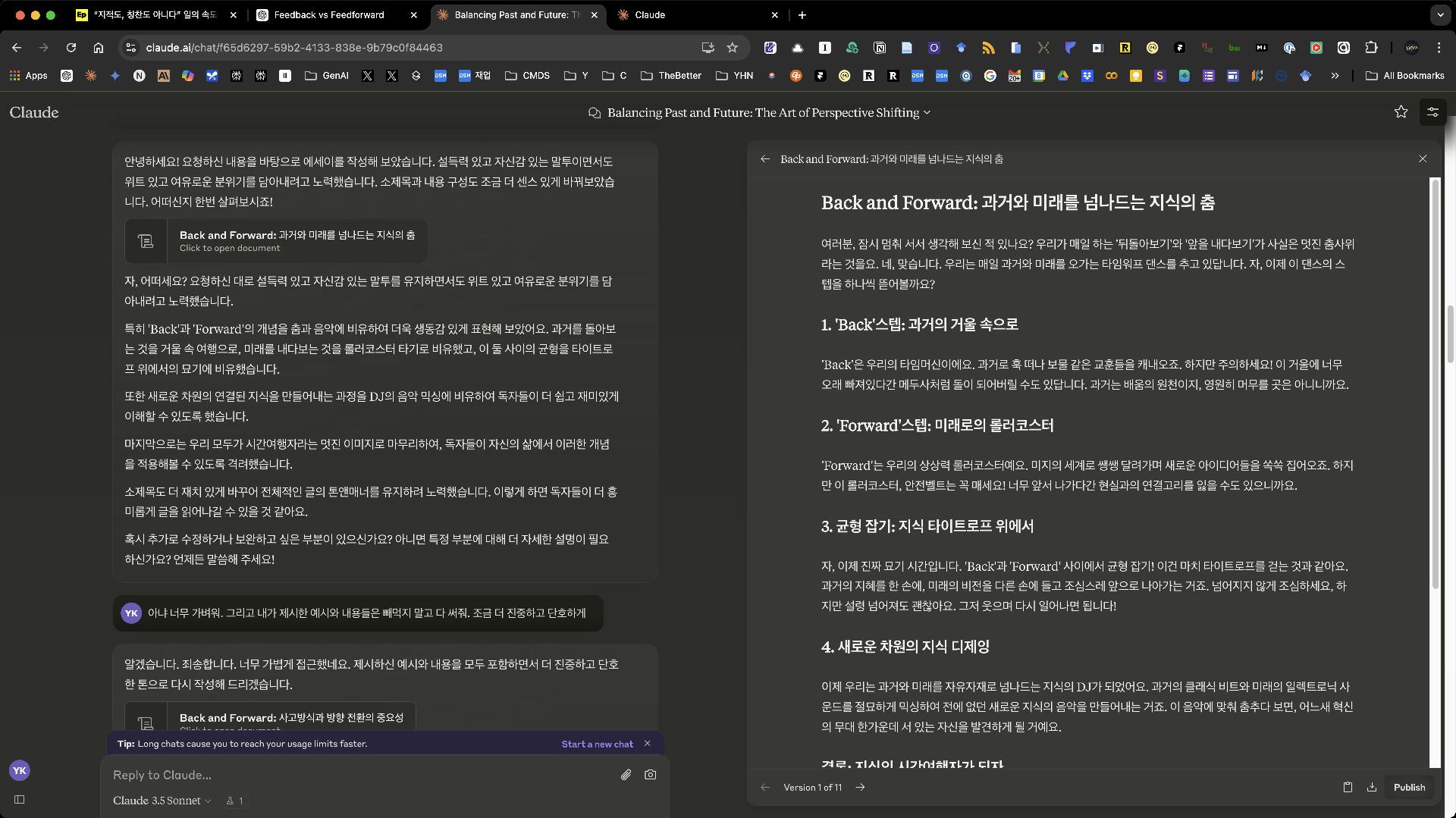Click back arrow in artifact header

click(765, 159)
